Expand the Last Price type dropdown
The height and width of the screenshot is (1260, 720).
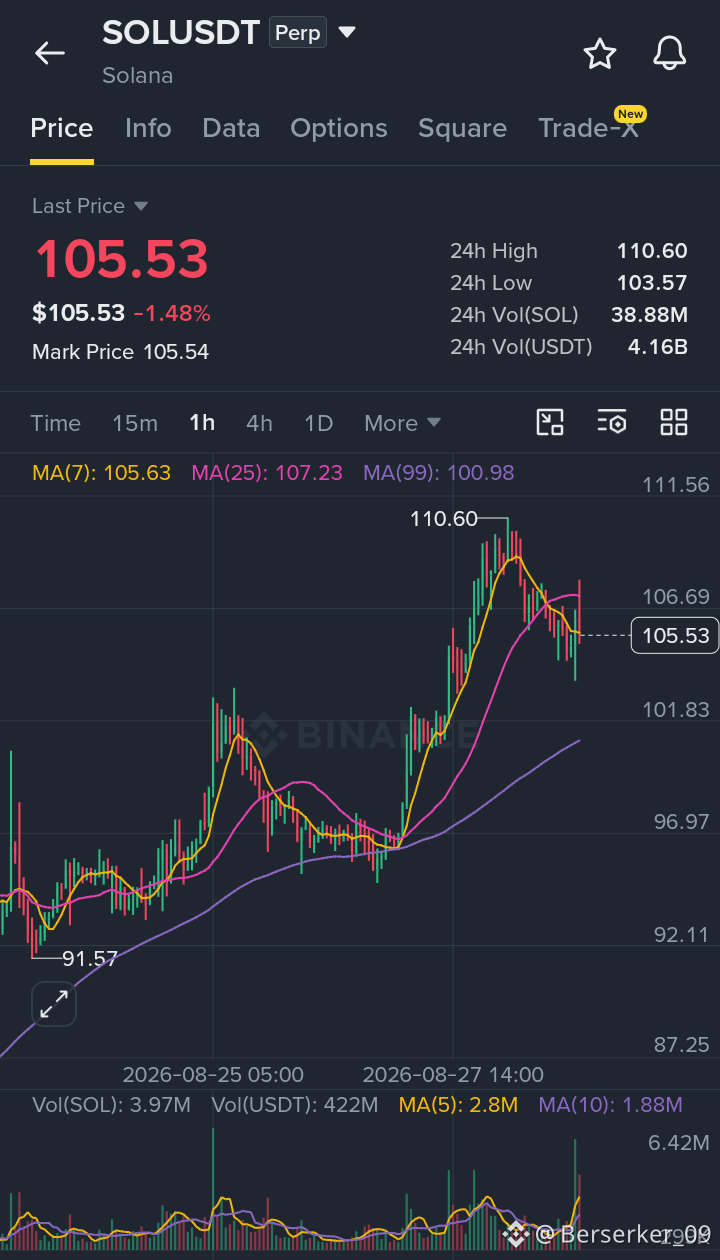tap(141, 206)
